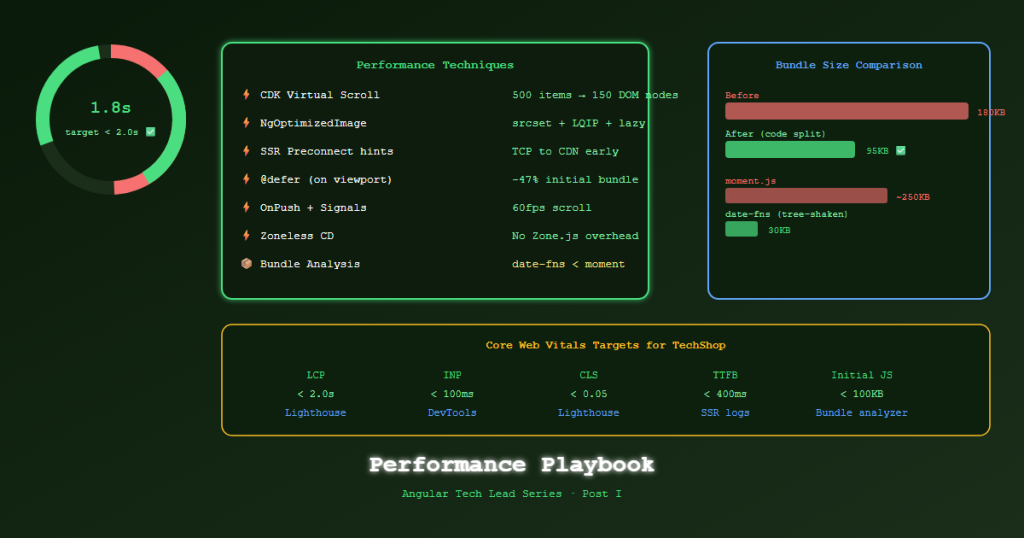The image size is (1024, 538).
Task: Click the '-47% initial bundle' text
Action: click(x=575, y=179)
